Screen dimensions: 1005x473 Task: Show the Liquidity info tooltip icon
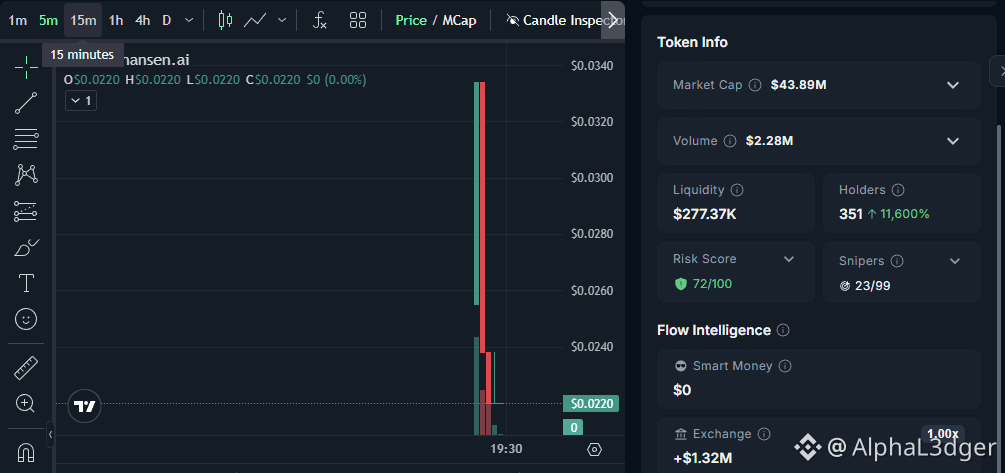click(737, 190)
